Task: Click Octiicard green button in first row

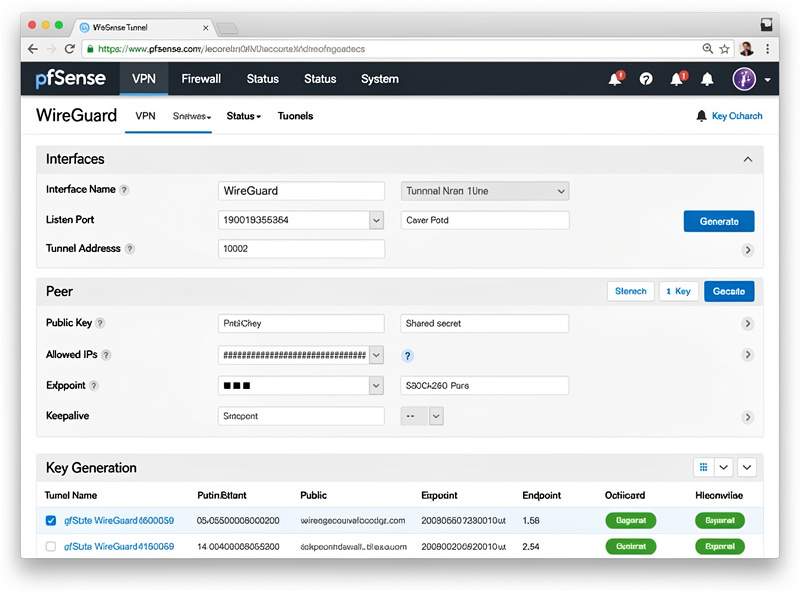Action: coord(631,521)
